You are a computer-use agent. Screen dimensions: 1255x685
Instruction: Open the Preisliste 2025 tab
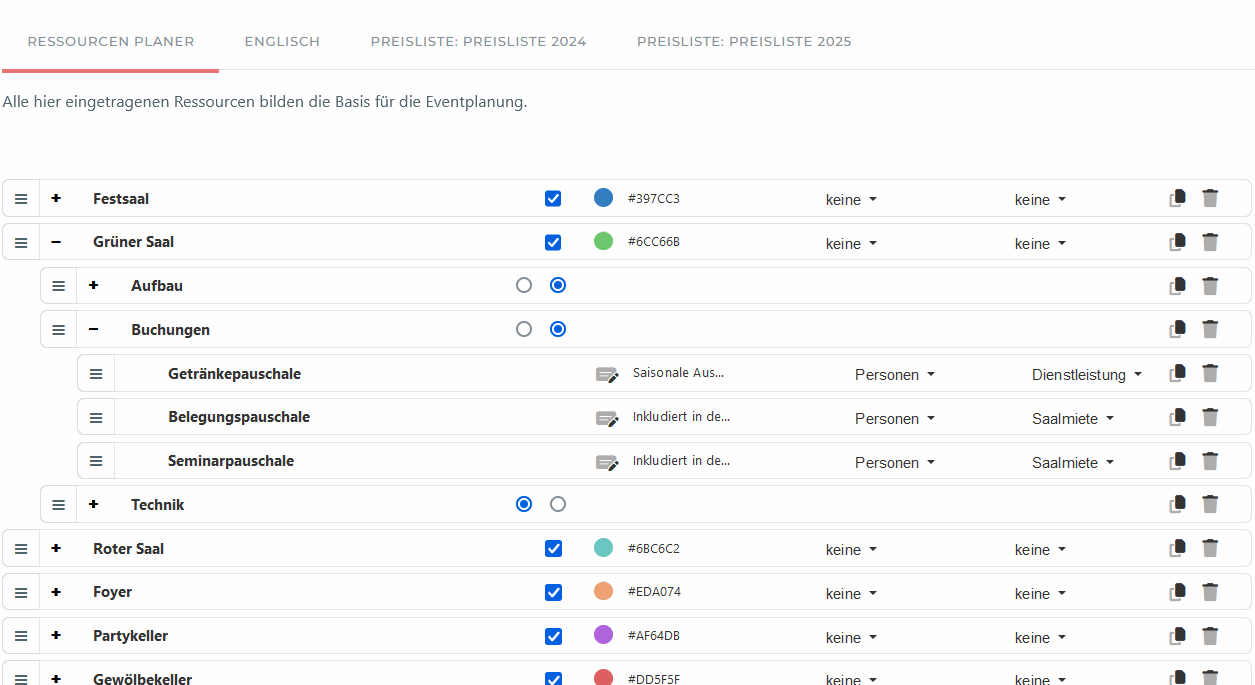pyautogui.click(x=744, y=42)
